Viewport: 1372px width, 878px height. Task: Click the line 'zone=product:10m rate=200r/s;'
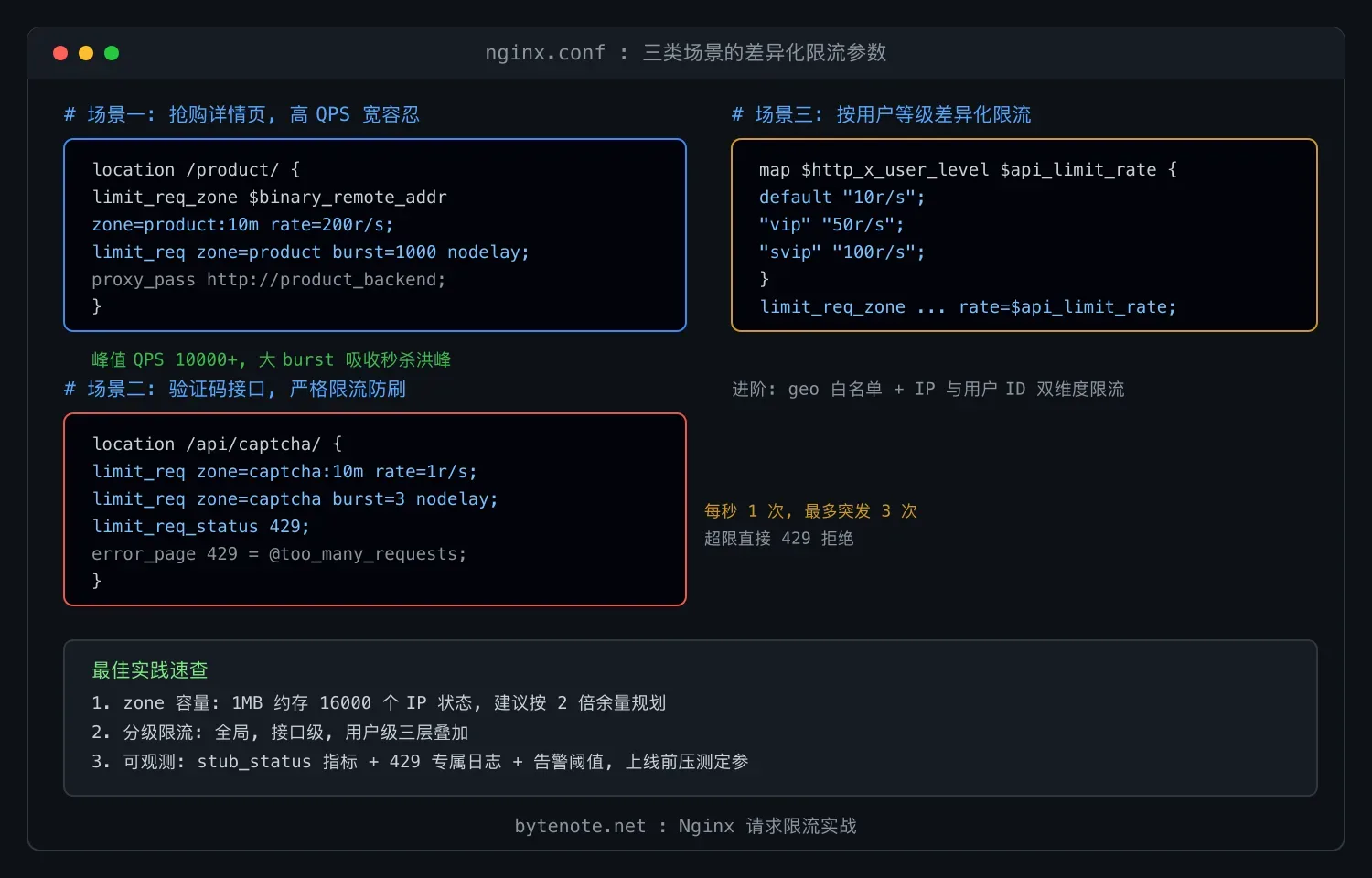242,224
